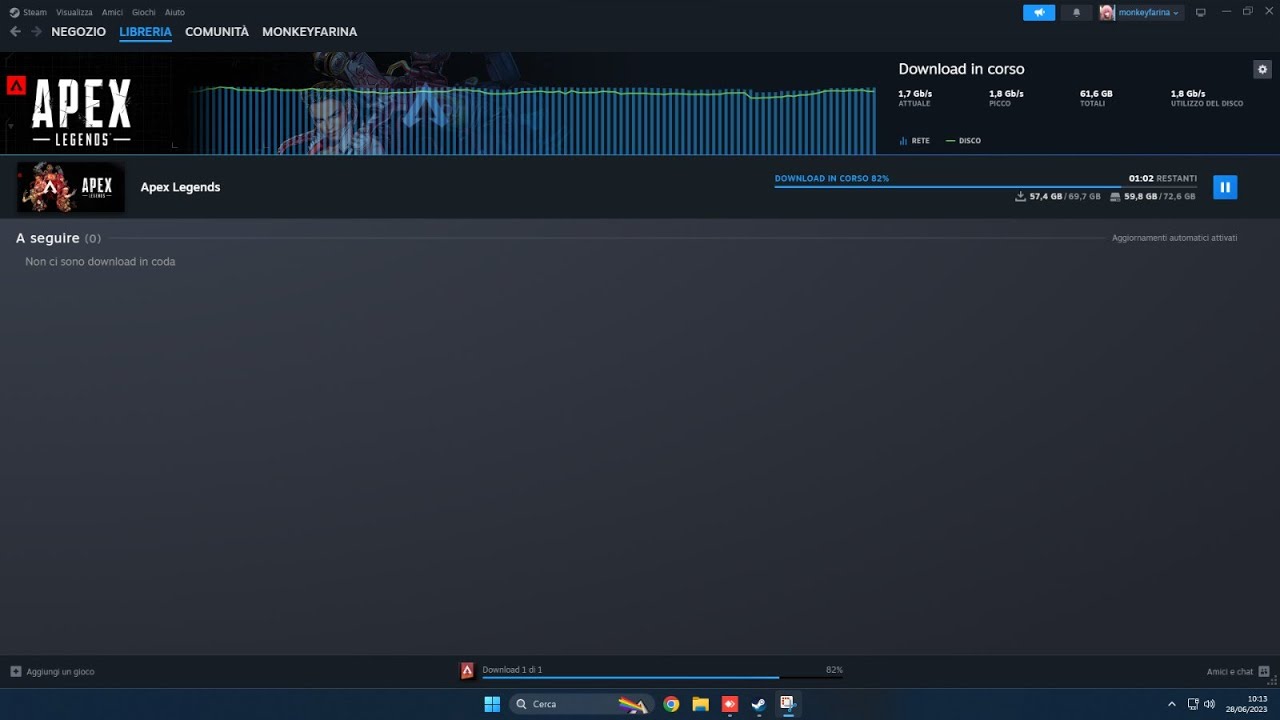The width and height of the screenshot is (1280, 720).
Task: Open the Giochi menu
Action: click(x=144, y=12)
